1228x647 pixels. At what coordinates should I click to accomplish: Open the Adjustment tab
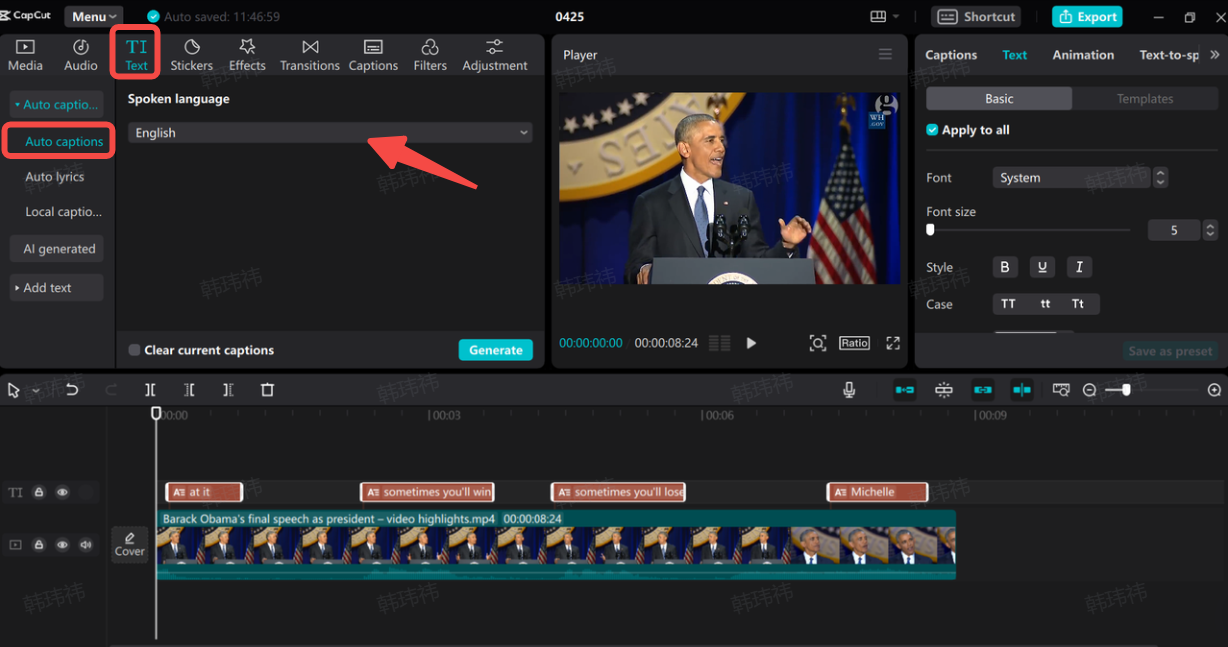click(x=494, y=55)
